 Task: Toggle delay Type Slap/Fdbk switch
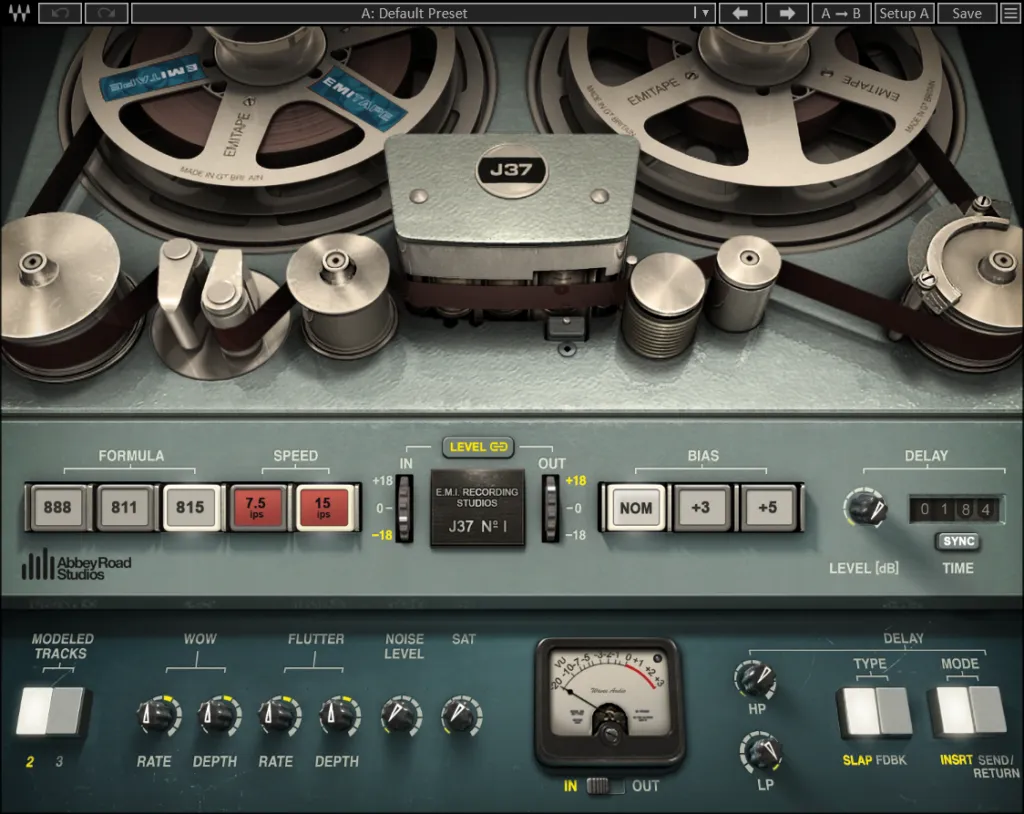875,712
